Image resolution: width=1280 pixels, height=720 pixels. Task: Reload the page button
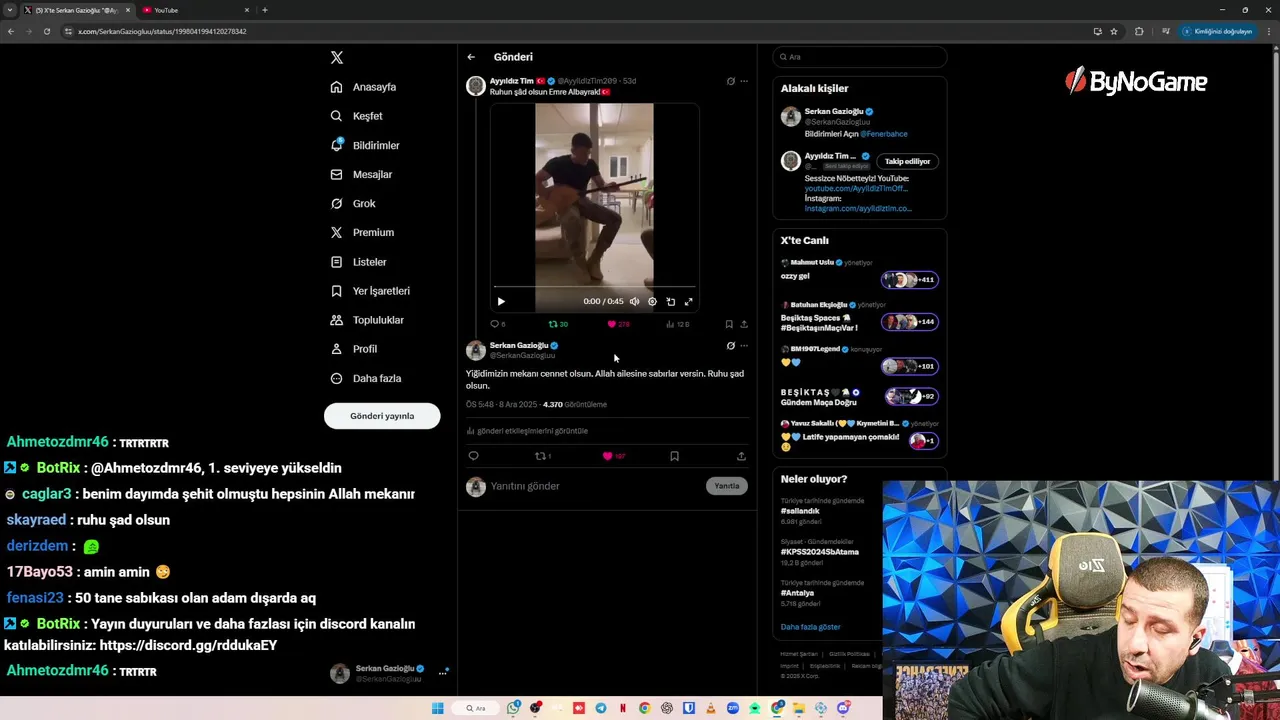click(x=46, y=31)
